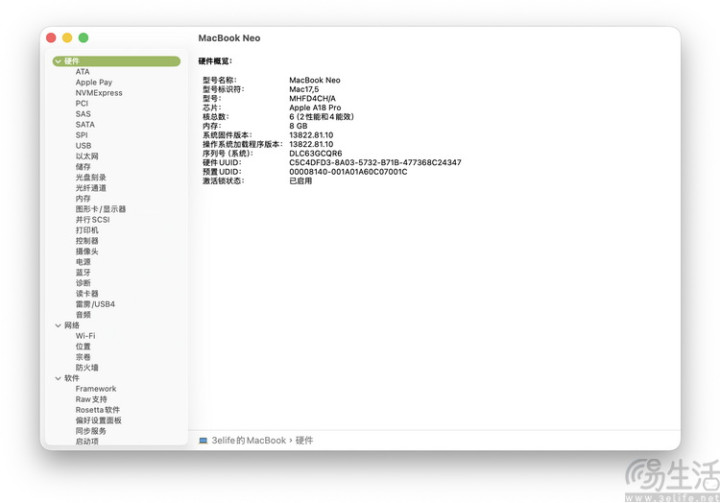Select 光纤通道 in the sidebar
Screen dimensions: 720x503
pos(91,188)
